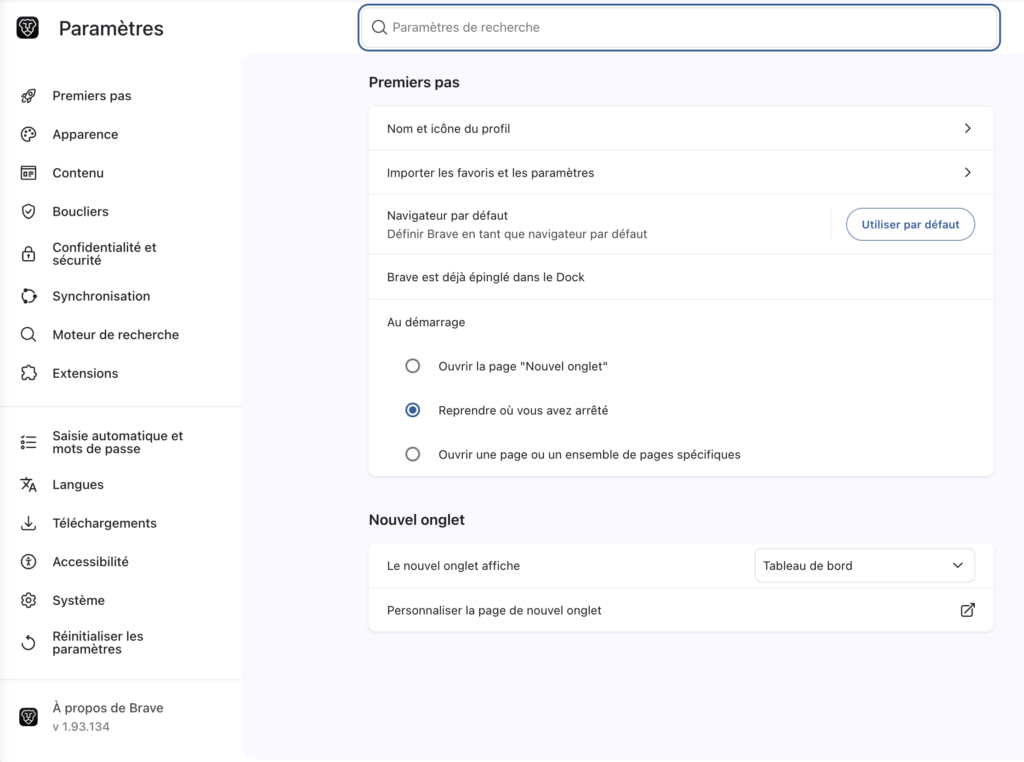
Task: Click Brave est déjà épinglé dans le Dock
Action: coord(485,277)
